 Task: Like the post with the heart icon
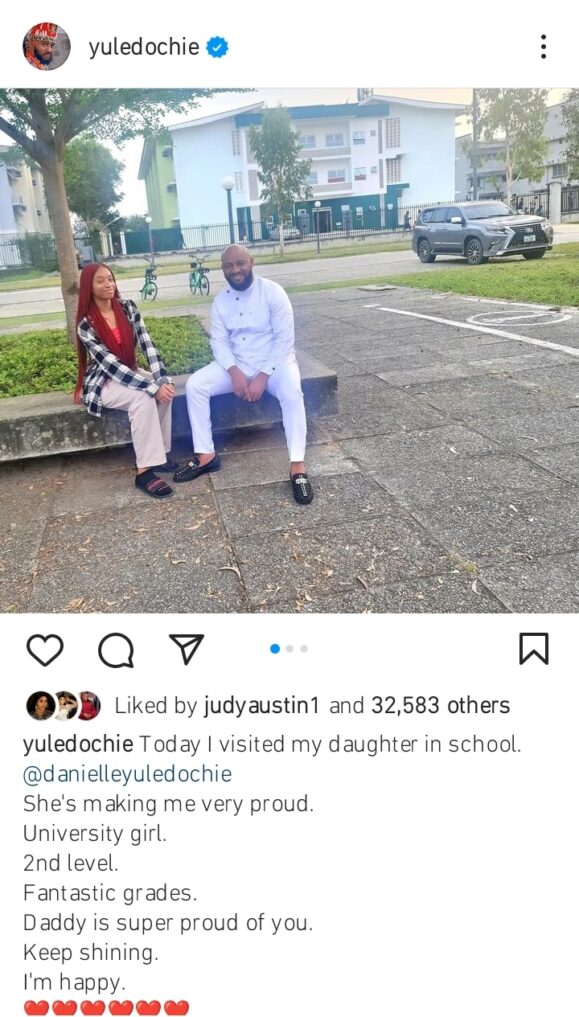coord(45,649)
